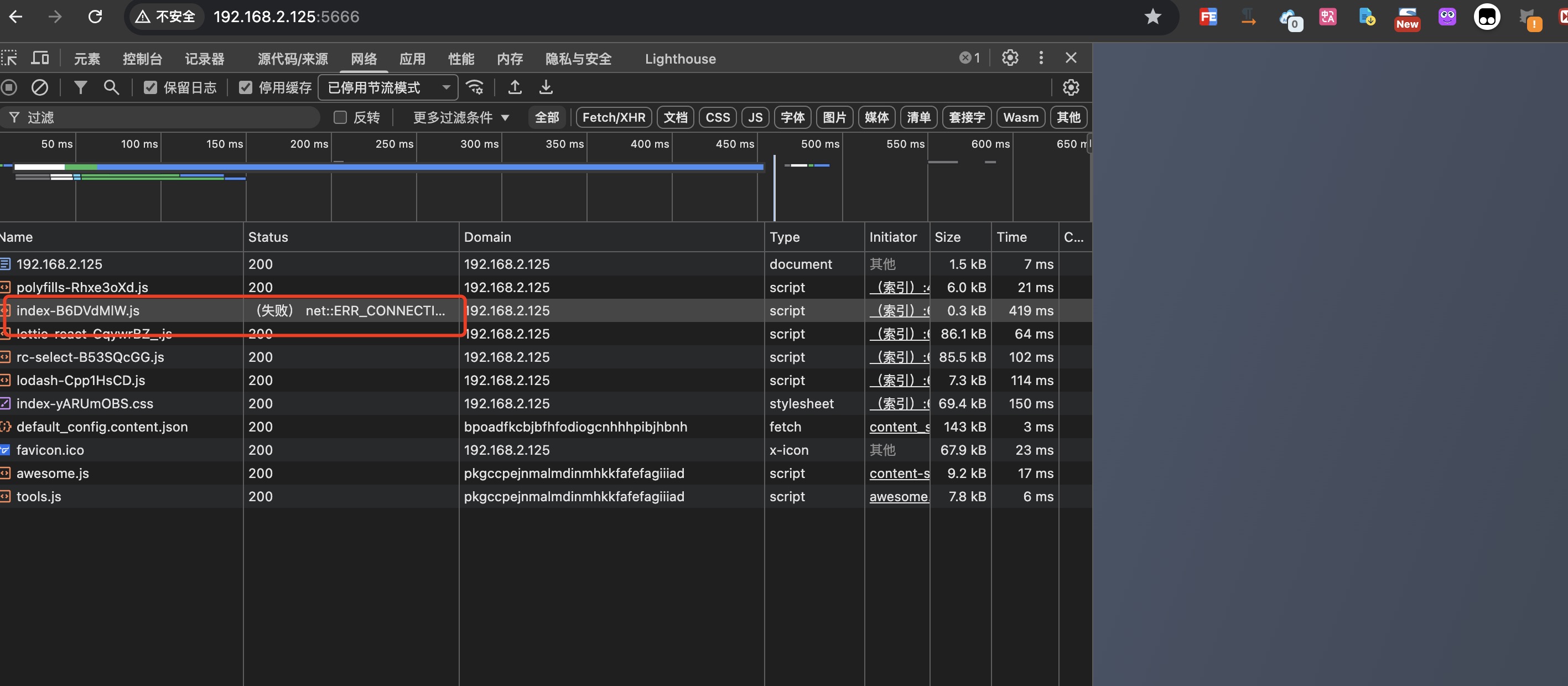Toggle the device emulation toolbar

(40, 58)
